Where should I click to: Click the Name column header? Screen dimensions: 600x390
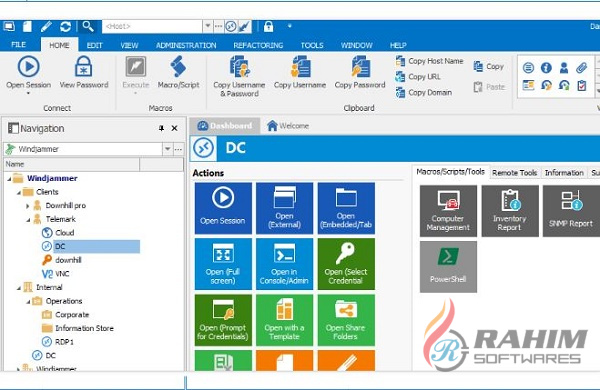tap(72, 164)
